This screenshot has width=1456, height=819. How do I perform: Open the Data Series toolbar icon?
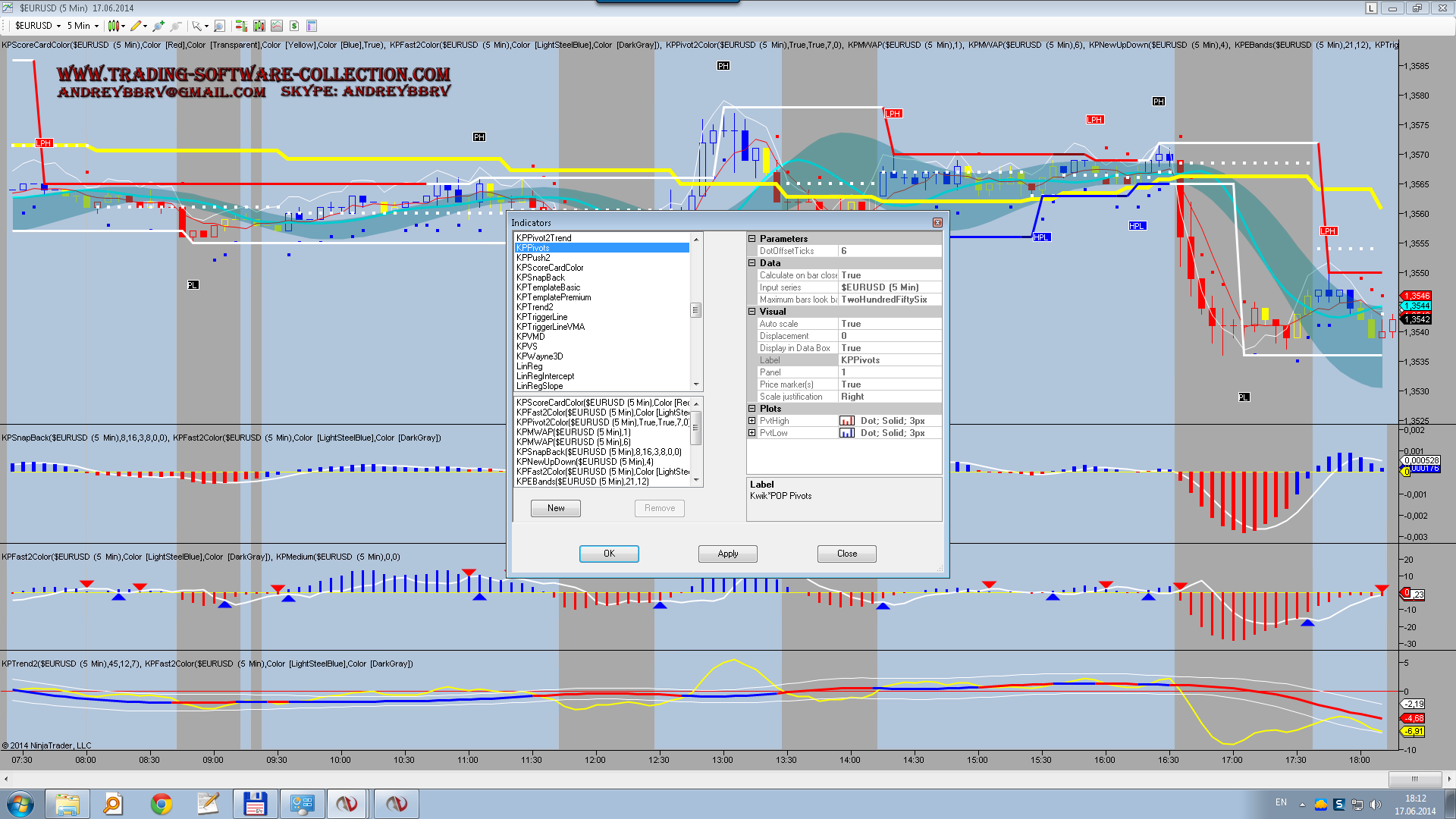(x=259, y=26)
